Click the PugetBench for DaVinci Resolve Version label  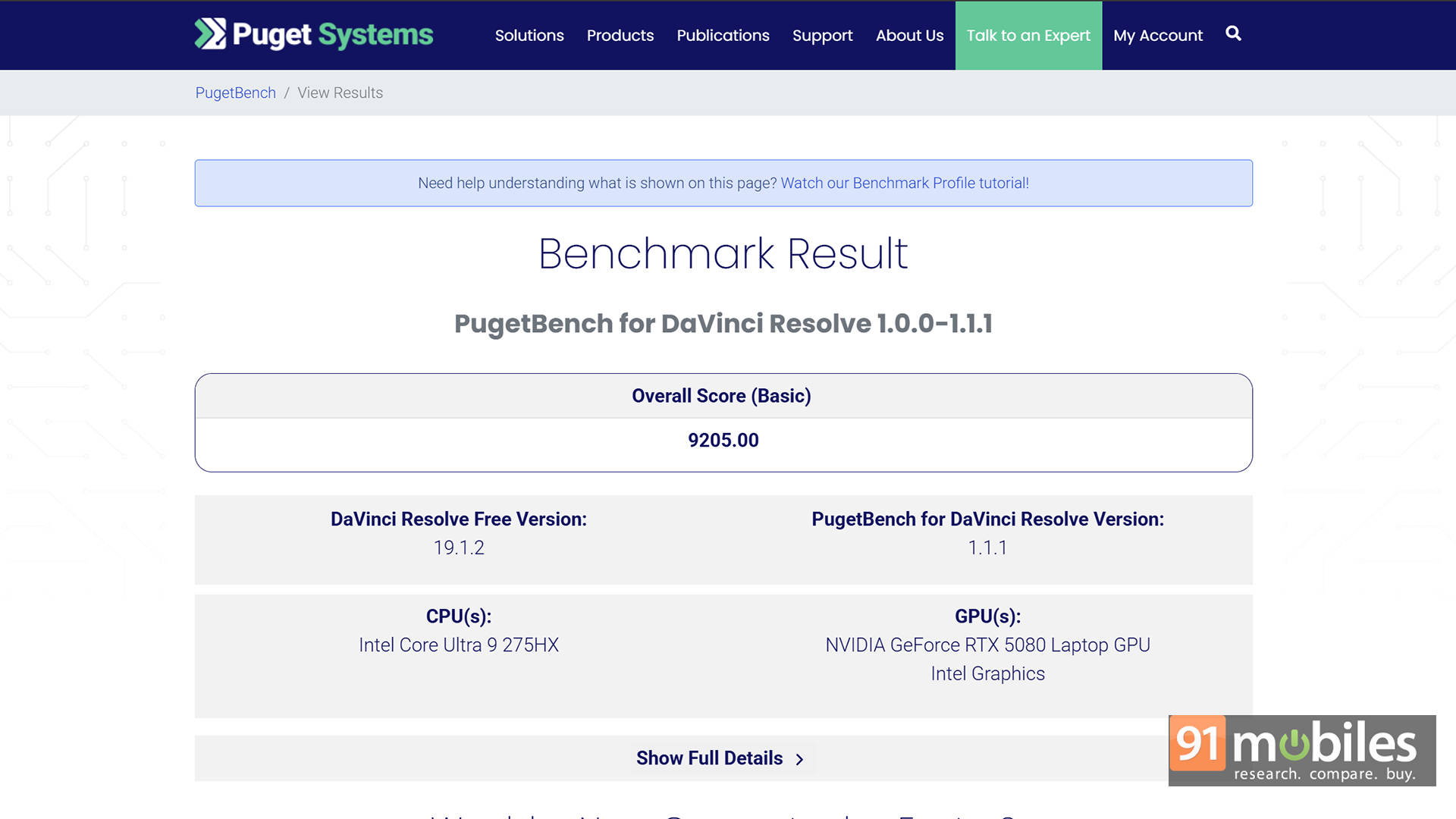987,519
